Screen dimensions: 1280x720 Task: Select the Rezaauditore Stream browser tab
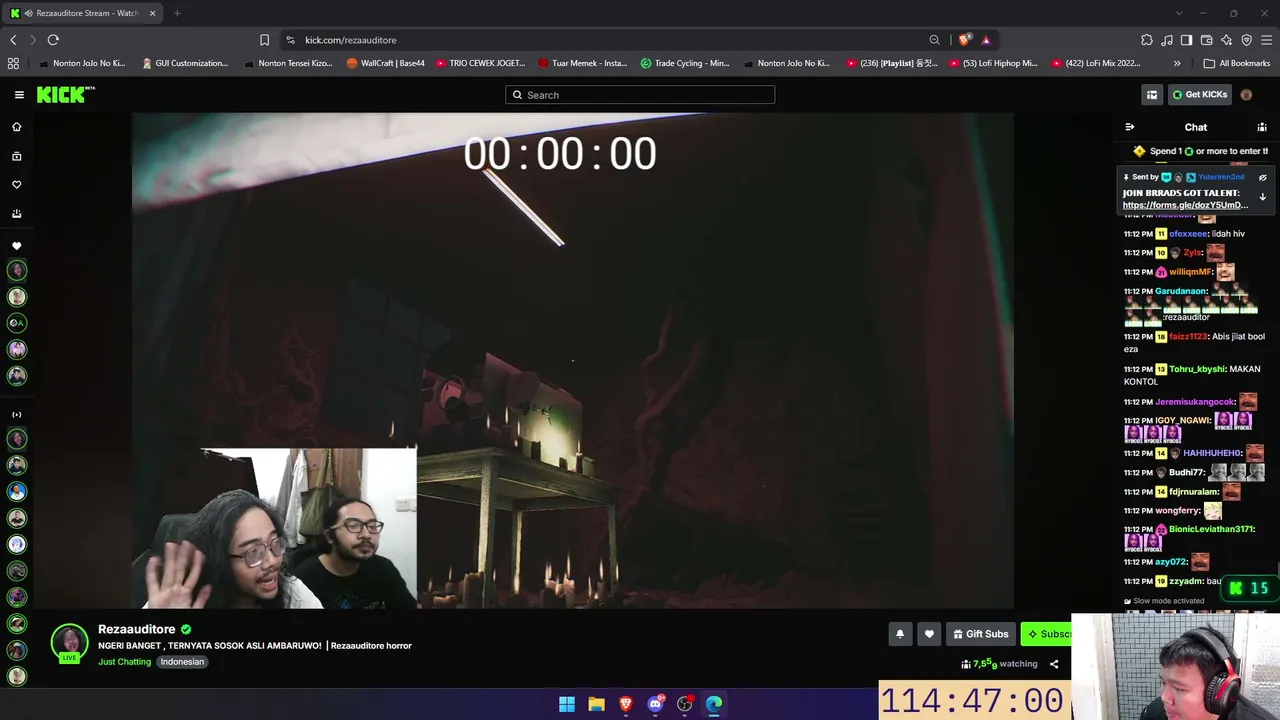coord(83,13)
